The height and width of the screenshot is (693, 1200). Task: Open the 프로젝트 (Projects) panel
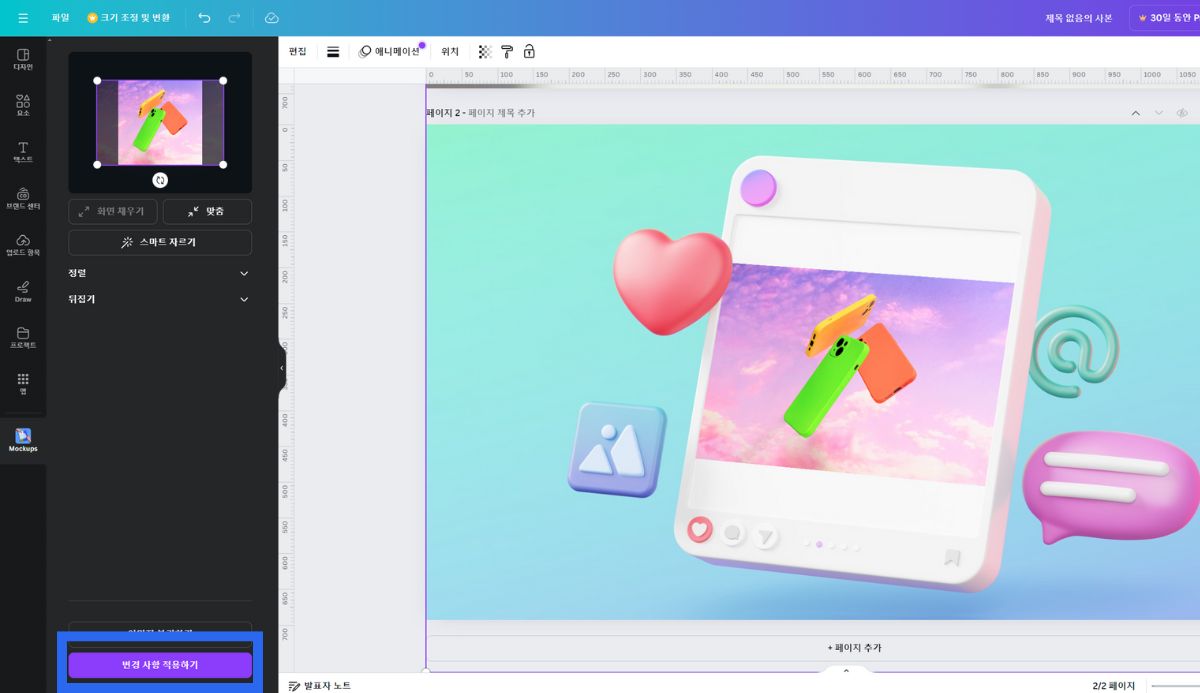pos(23,337)
